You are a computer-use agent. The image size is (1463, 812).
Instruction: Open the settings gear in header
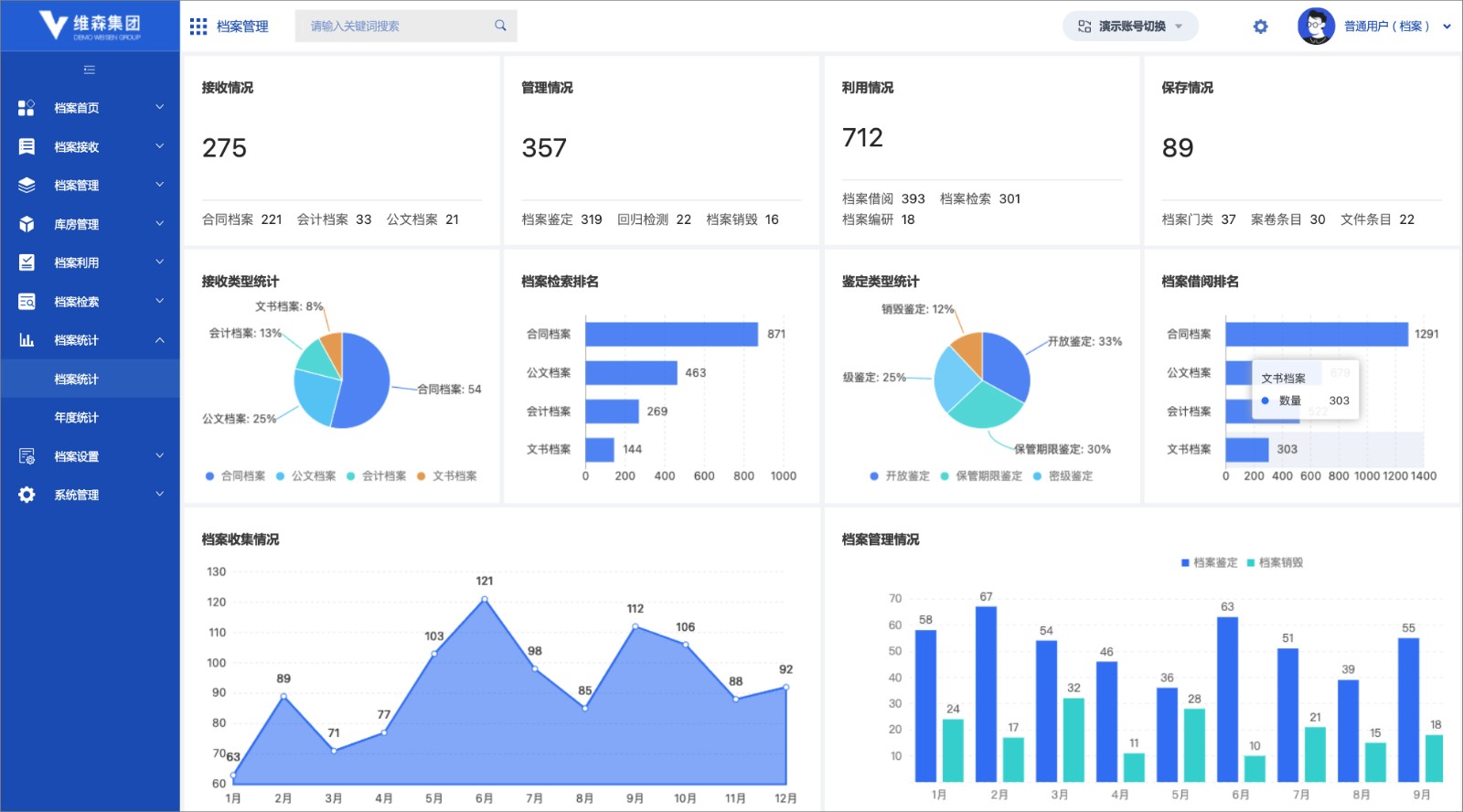click(x=1260, y=27)
